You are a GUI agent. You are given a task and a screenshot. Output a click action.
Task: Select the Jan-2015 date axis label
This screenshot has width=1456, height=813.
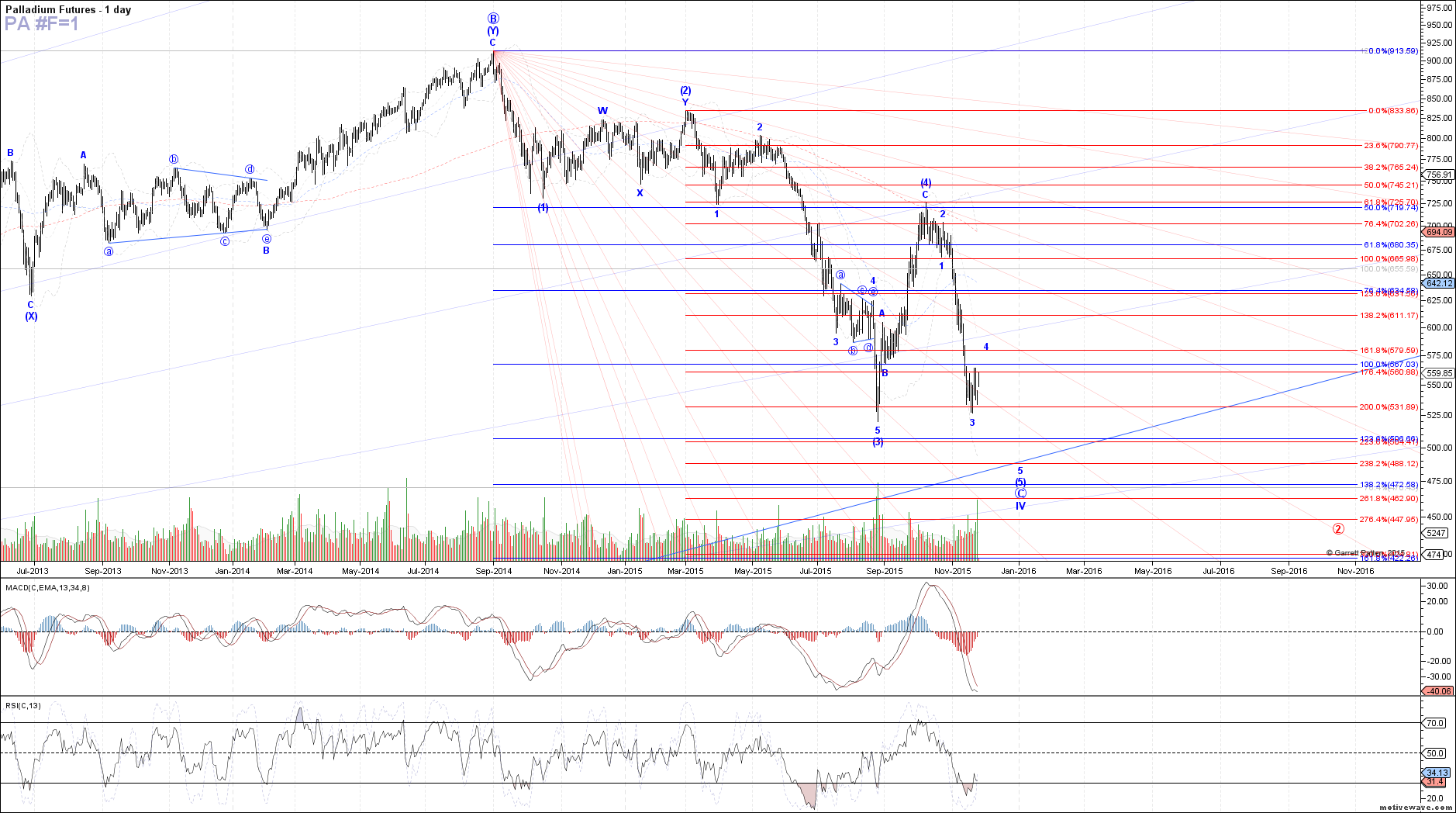coord(625,571)
